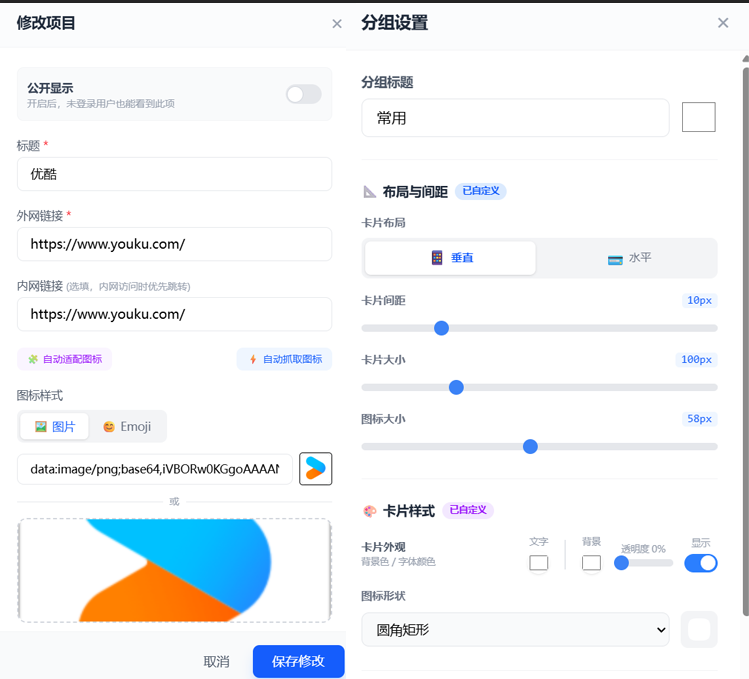Close the 分组设置 panel
Screen dimensions: 749x679
point(723,22)
